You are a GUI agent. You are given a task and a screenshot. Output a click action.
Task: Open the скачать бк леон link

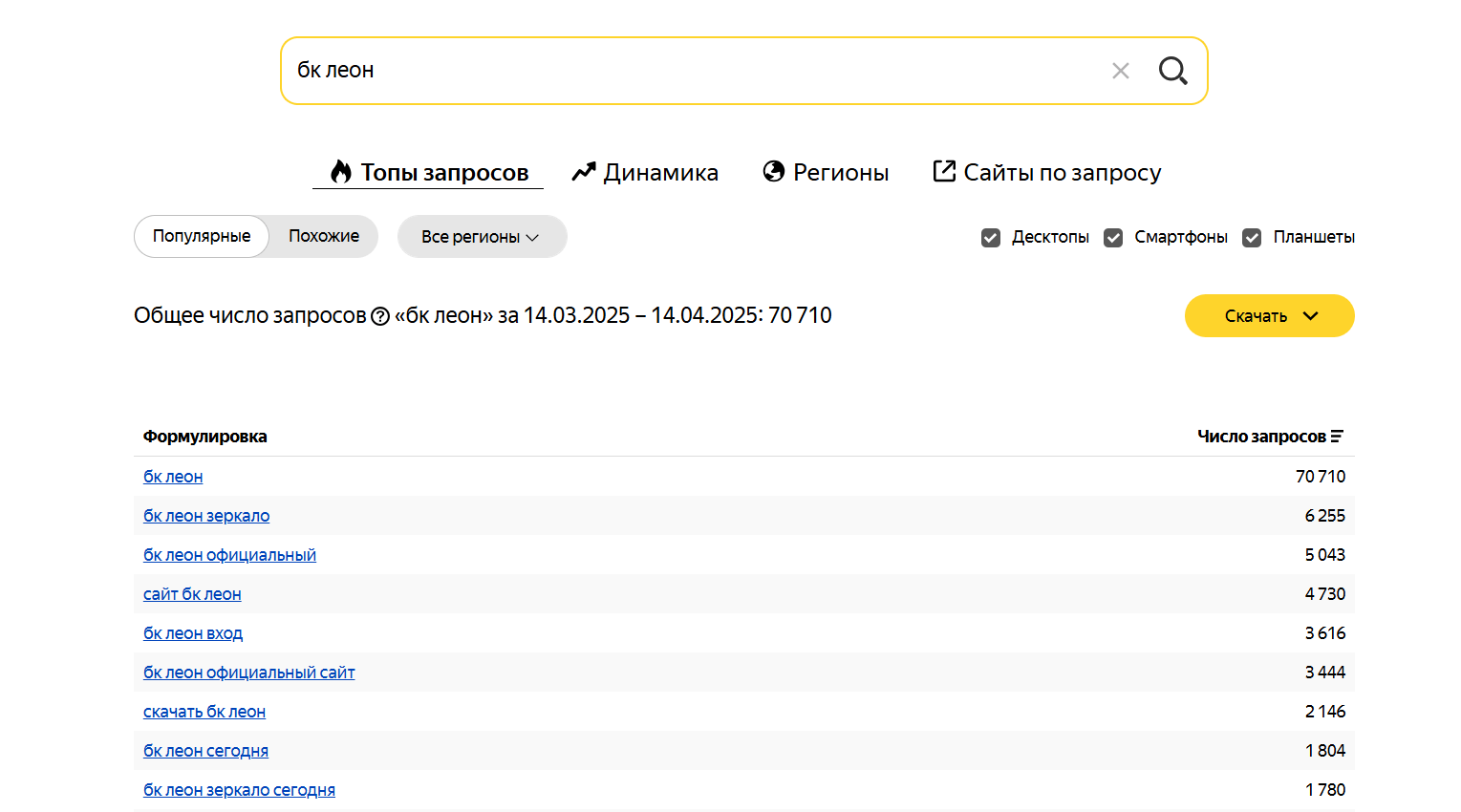(x=204, y=712)
